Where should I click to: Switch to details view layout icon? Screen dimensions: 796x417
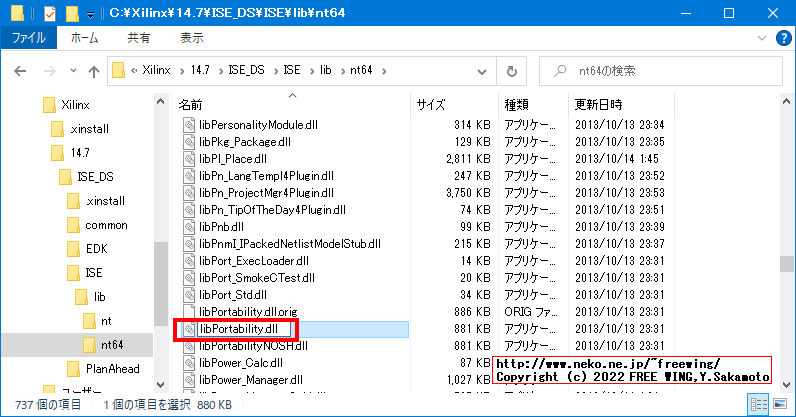tap(758, 404)
